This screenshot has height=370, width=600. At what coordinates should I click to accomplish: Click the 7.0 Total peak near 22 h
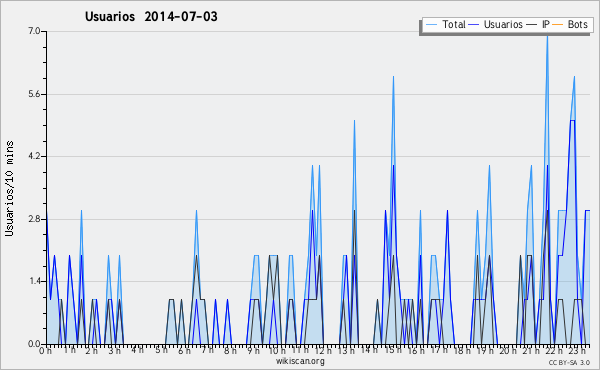[548, 36]
